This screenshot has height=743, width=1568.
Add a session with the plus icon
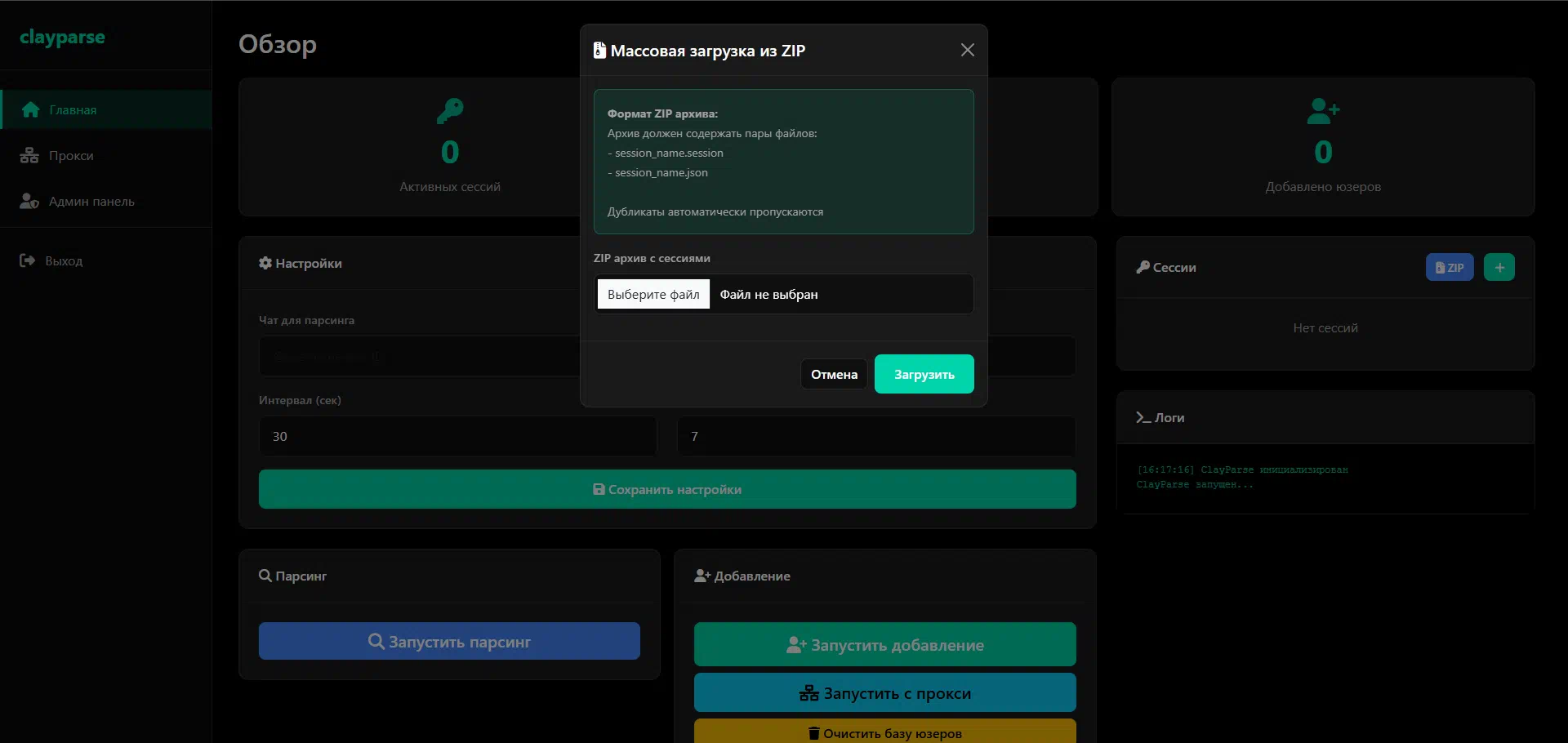pyautogui.click(x=1499, y=267)
